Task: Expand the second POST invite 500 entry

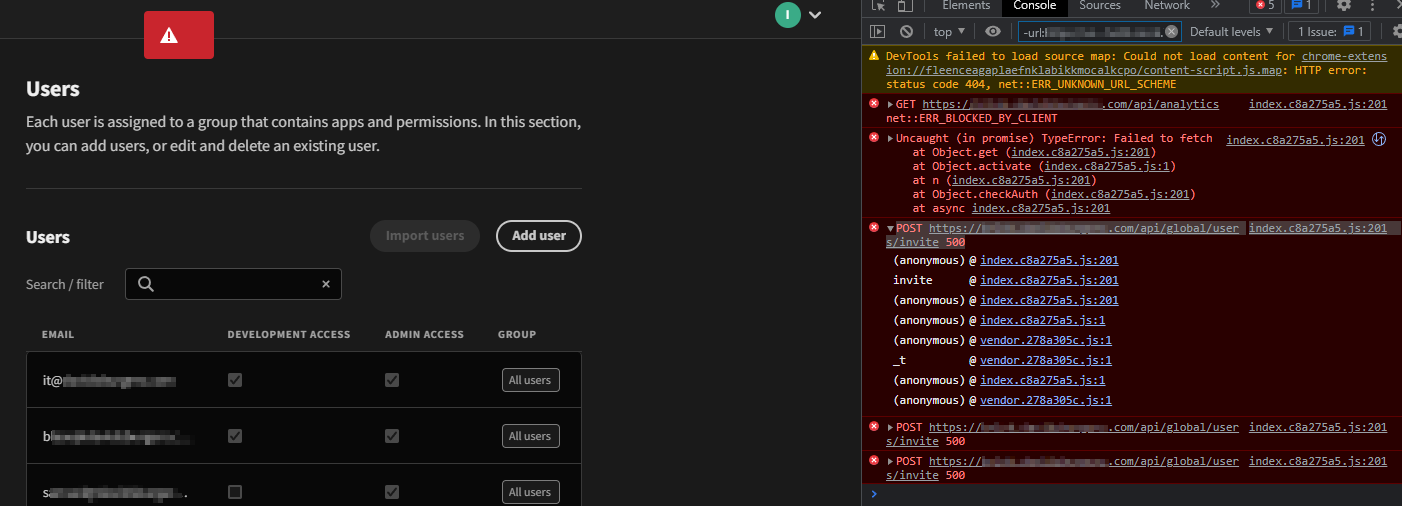Action: click(x=891, y=427)
